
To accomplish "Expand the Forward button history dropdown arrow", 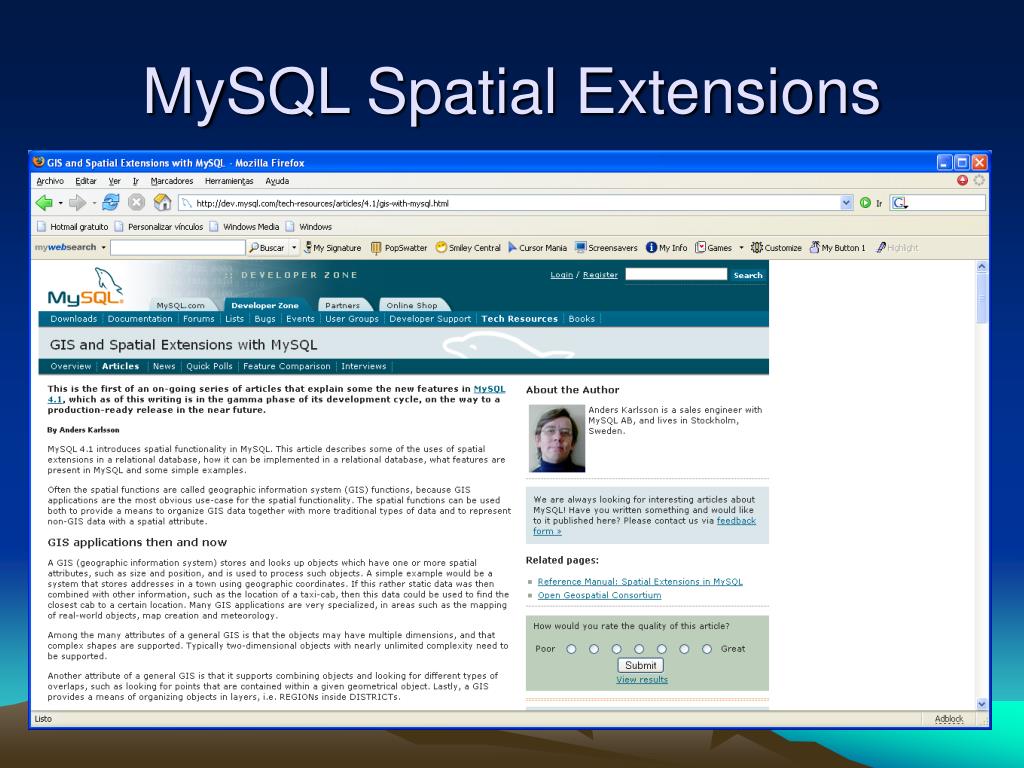I will (94, 203).
